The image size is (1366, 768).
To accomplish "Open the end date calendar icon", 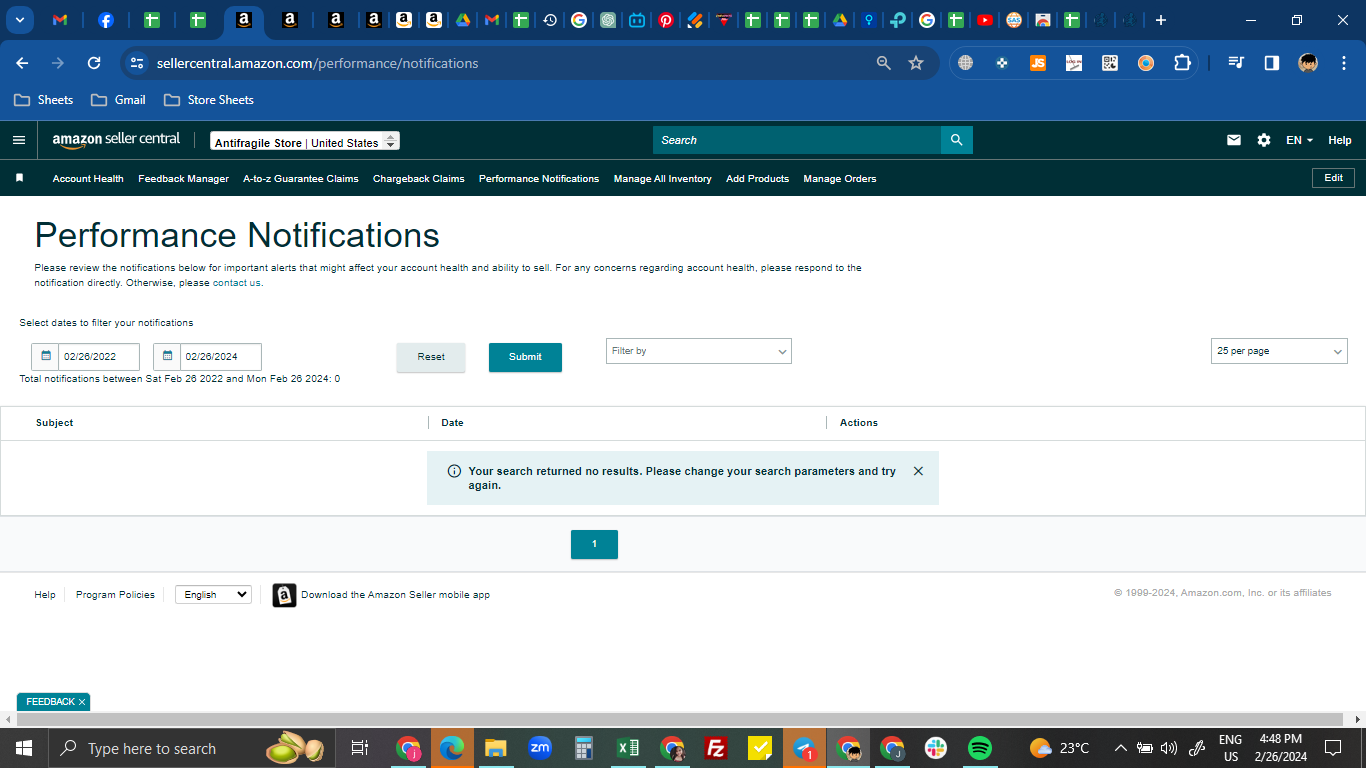I will pos(167,356).
